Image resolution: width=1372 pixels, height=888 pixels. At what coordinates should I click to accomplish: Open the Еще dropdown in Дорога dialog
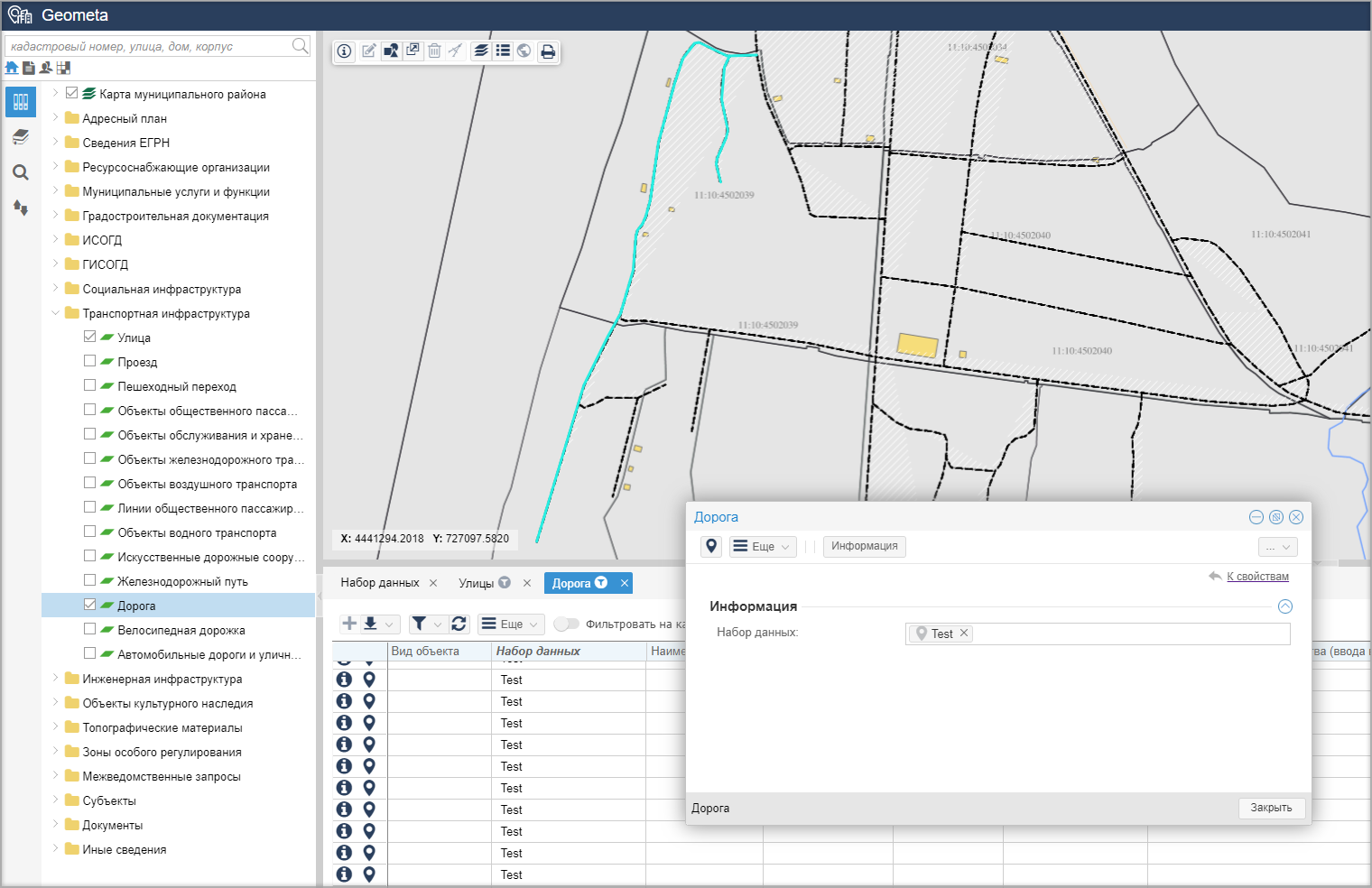[x=763, y=546]
